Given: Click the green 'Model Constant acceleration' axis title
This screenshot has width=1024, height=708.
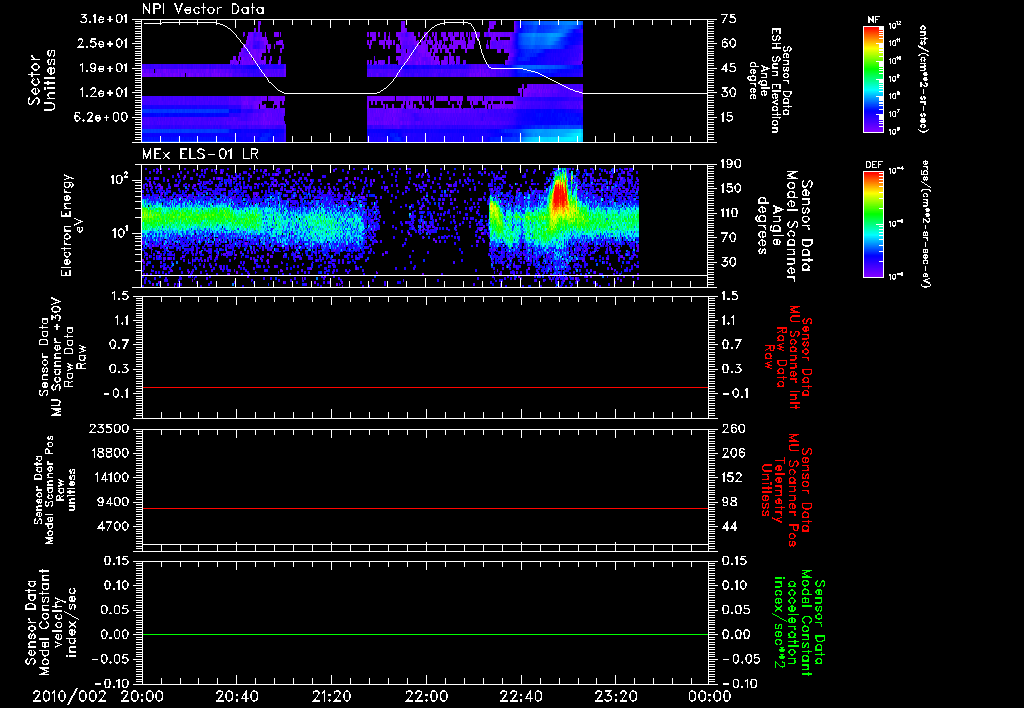Looking at the screenshot, I should [x=800, y=623].
